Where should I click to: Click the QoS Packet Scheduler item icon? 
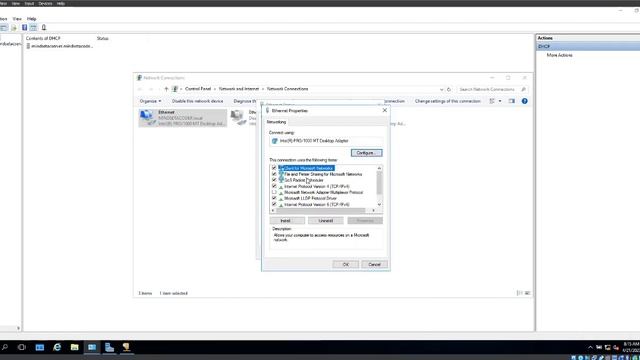click(x=281, y=180)
